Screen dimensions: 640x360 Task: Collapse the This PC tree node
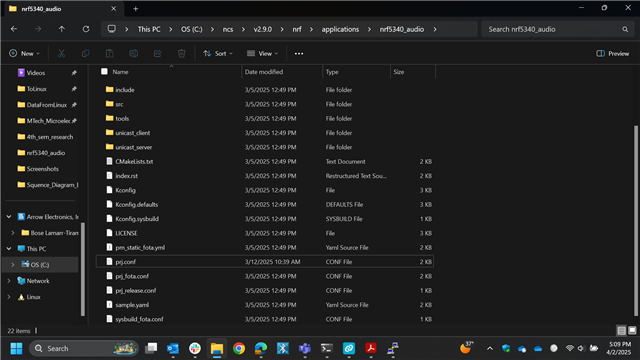click(x=9, y=249)
